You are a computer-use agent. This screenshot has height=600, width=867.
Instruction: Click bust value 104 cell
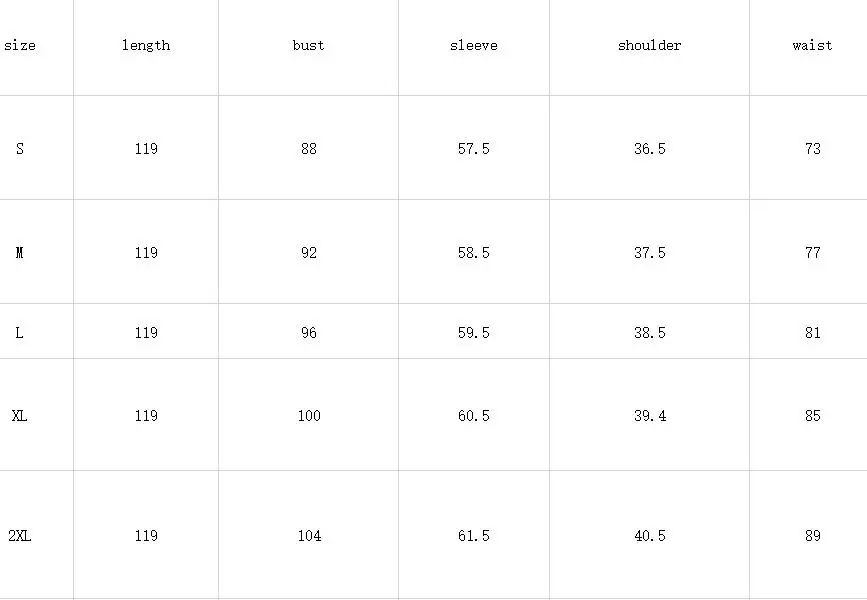click(309, 535)
